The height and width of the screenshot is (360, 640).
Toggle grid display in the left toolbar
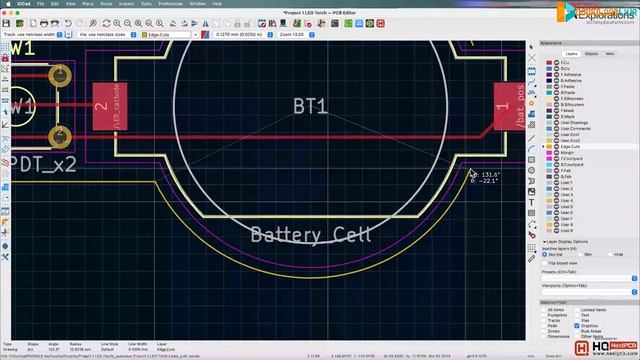[5, 47]
